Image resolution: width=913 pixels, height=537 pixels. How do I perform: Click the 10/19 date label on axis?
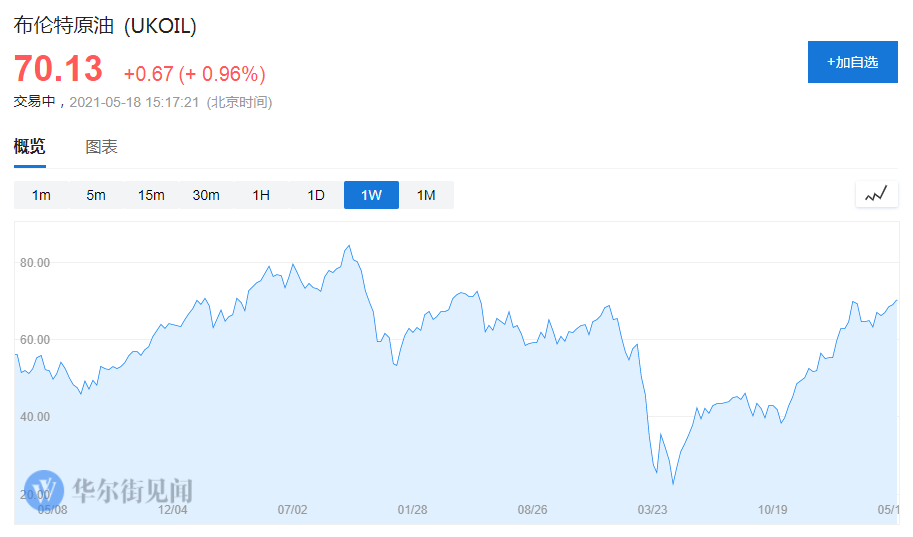[x=772, y=510]
